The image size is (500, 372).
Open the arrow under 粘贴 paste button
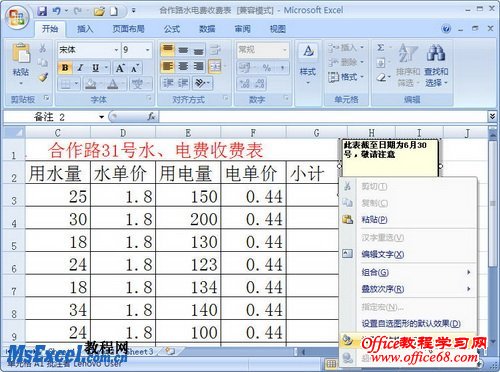(21, 83)
